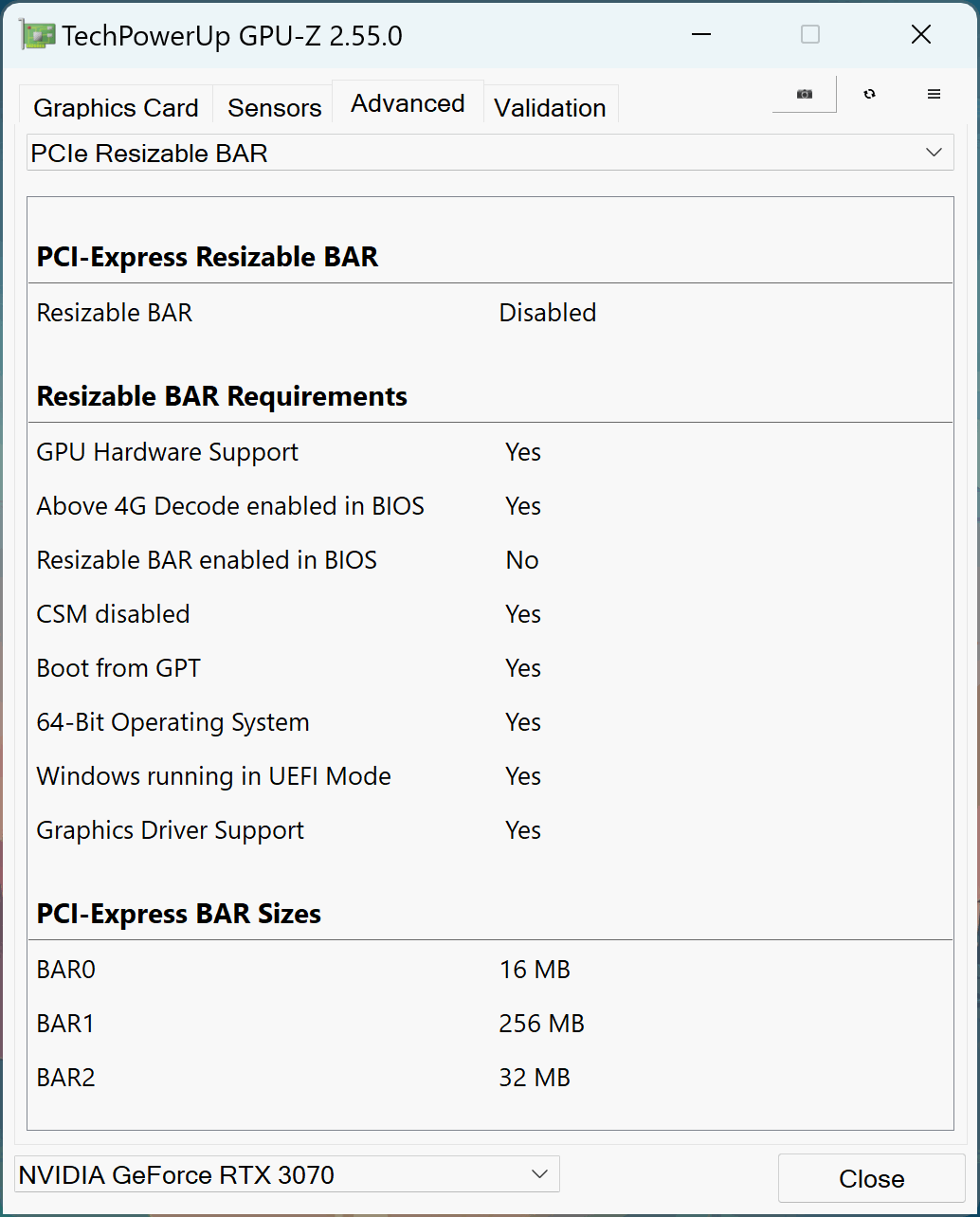Take a screenshot with the camera icon

coord(804,94)
